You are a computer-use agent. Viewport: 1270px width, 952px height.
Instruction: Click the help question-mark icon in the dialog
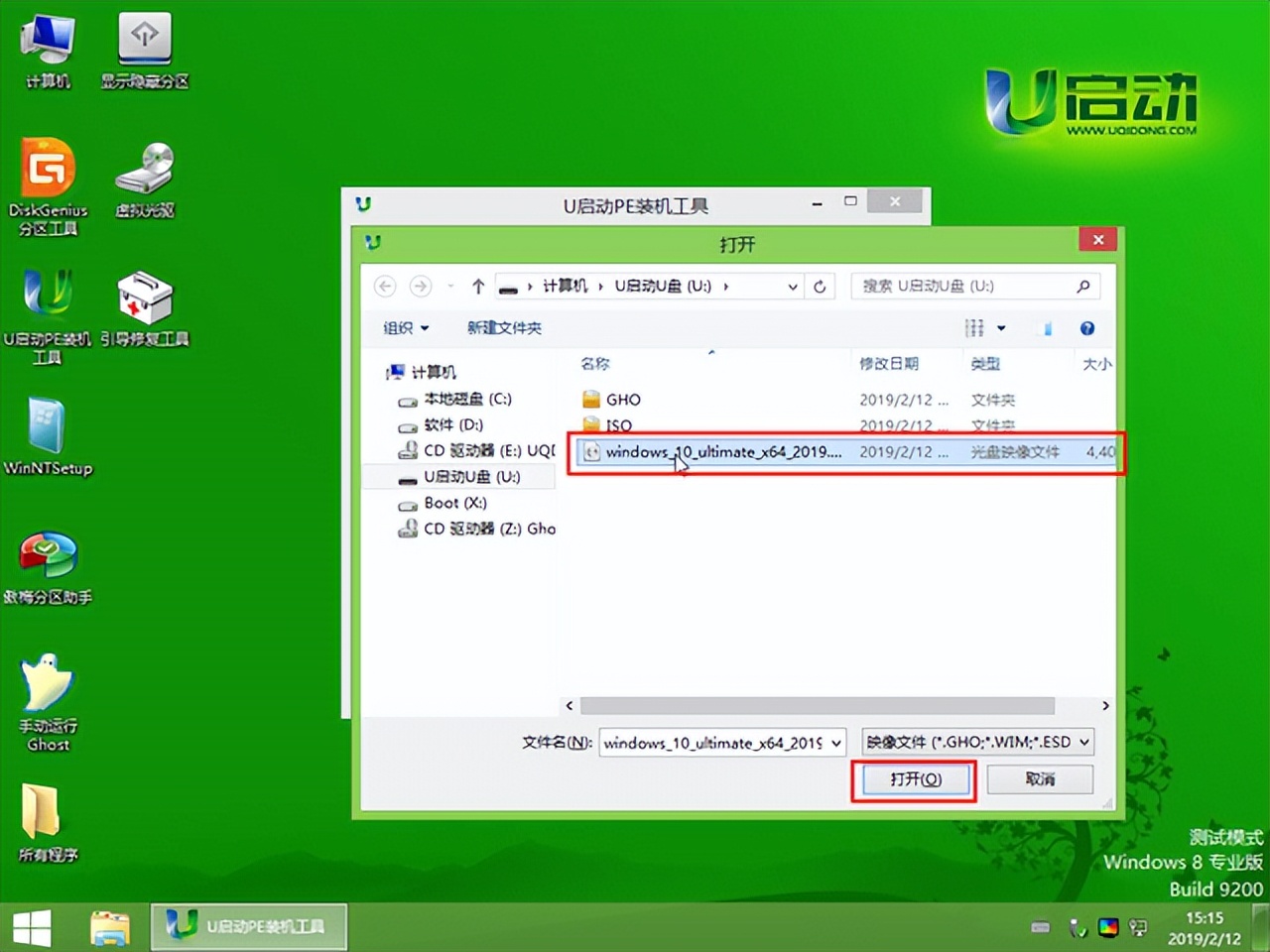point(1086,328)
